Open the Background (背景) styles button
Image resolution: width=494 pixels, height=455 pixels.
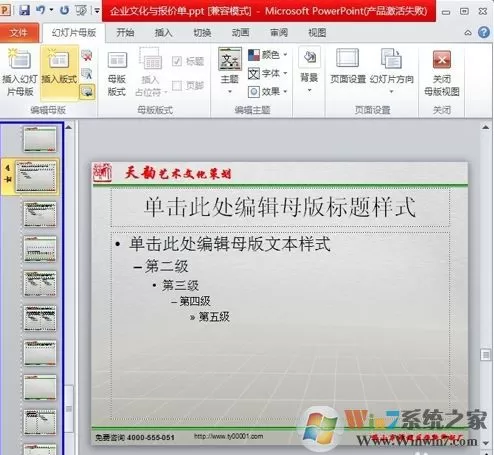click(309, 69)
